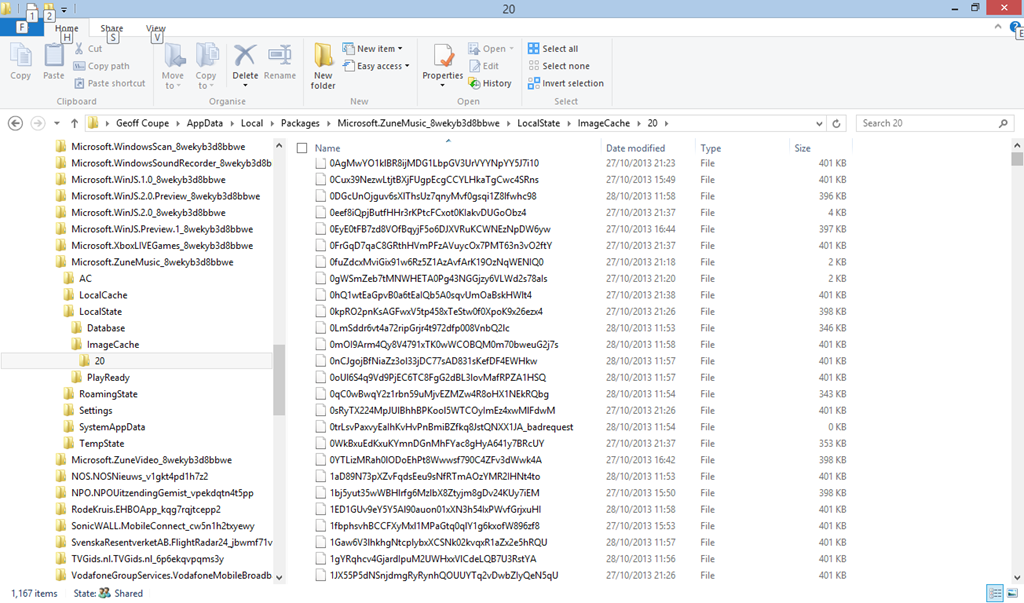The width and height of the screenshot is (1024, 603).
Task: Click the navigation pane vertical scrollbar
Action: click(x=279, y=380)
